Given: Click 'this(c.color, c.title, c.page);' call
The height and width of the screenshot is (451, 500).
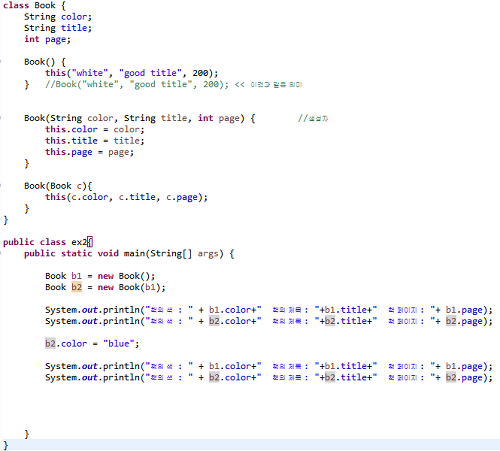Looking at the screenshot, I should pyautogui.click(x=126, y=197).
